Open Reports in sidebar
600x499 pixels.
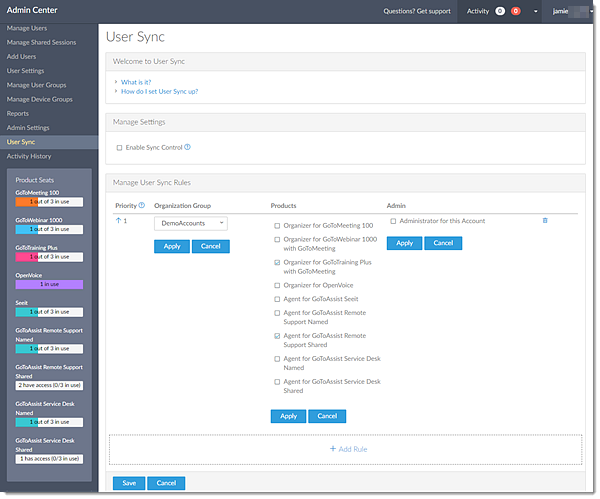click(x=18, y=113)
